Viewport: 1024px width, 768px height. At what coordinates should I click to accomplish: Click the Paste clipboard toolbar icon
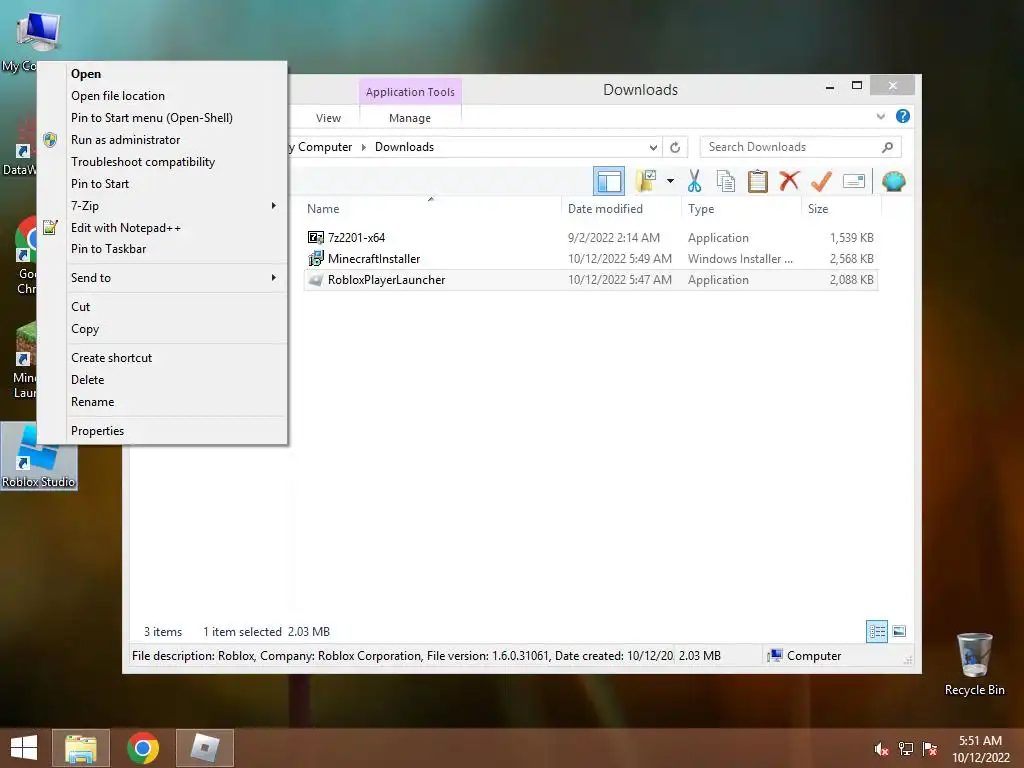click(758, 181)
